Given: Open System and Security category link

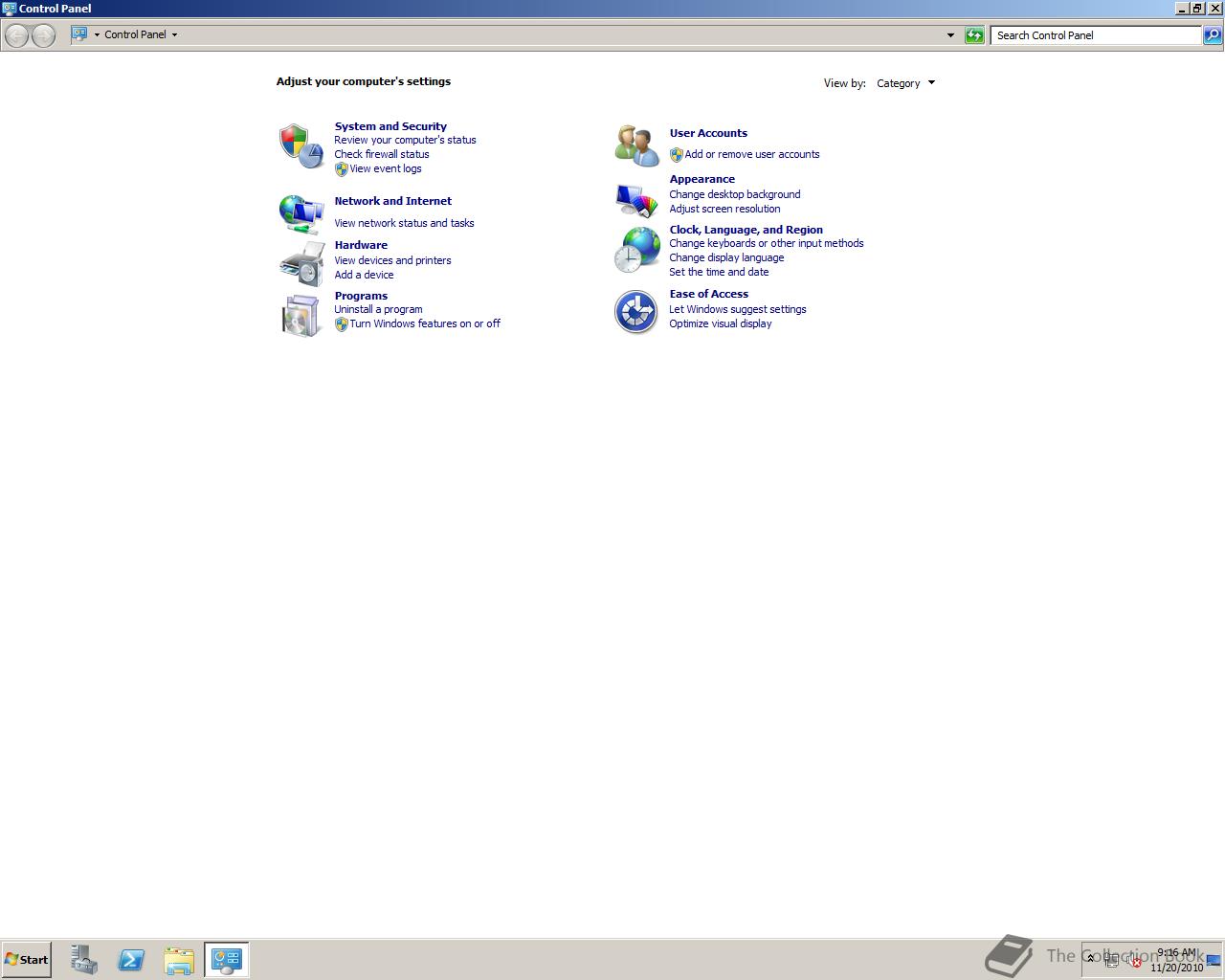Looking at the screenshot, I should (x=390, y=126).
